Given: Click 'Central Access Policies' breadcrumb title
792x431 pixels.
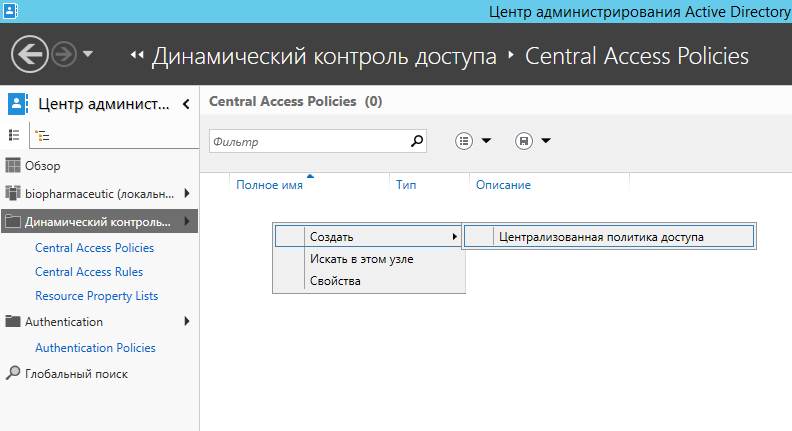Looking at the screenshot, I should coord(636,56).
